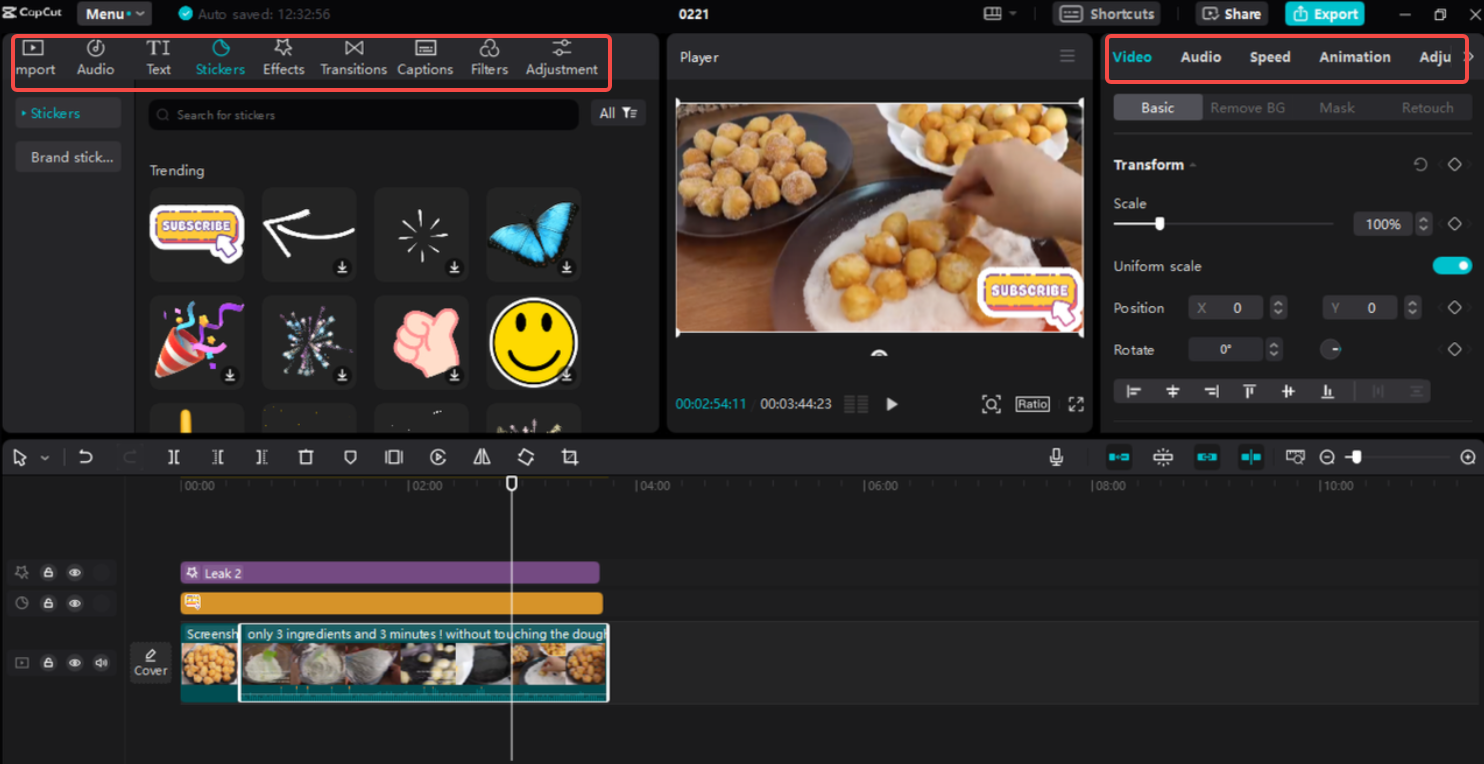The image size is (1484, 764).
Task: Collapse the Transform section
Action: click(1192, 165)
